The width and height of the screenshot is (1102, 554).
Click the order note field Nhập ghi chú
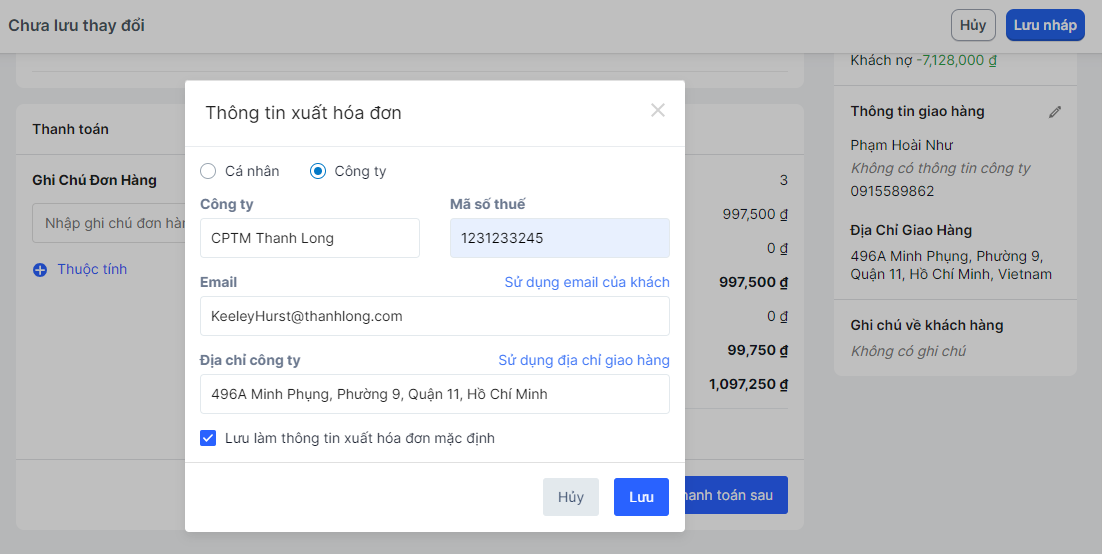point(110,223)
